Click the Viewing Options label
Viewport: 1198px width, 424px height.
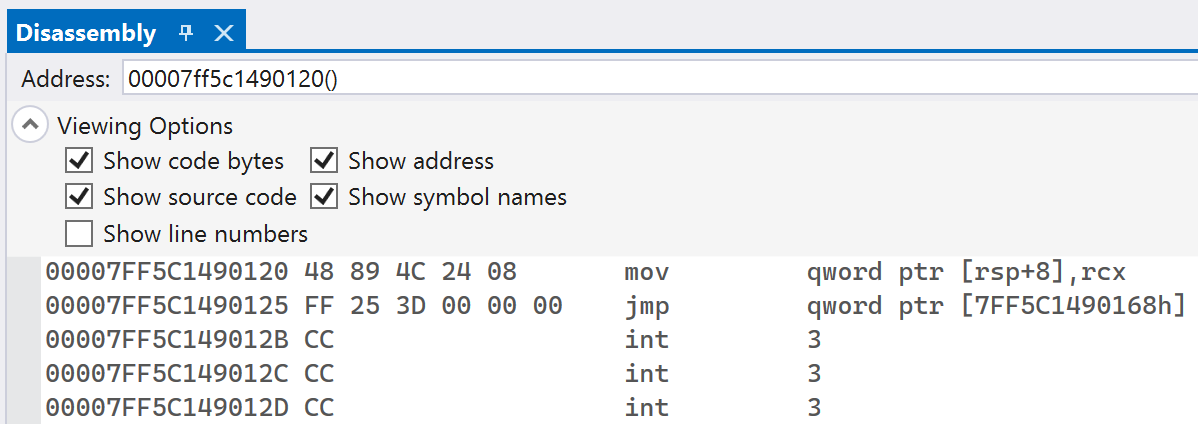[145, 125]
